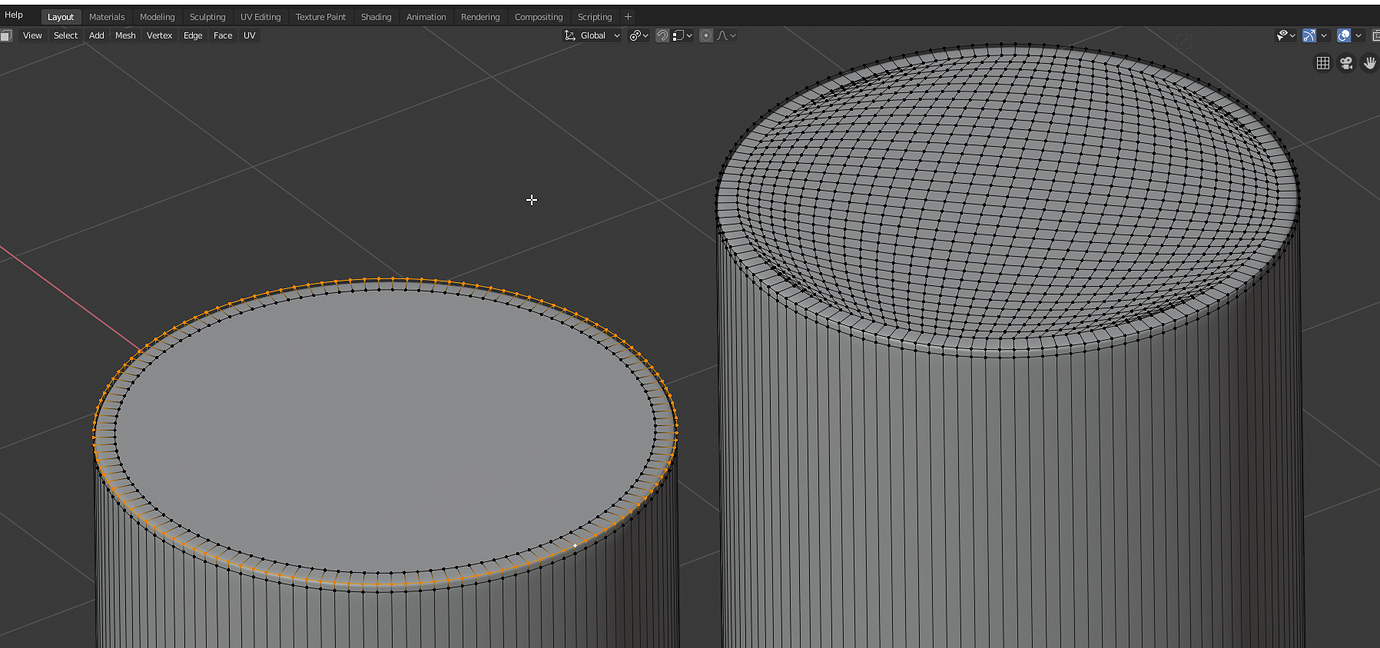Open the Vertex menu
1380x648 pixels.
click(159, 35)
